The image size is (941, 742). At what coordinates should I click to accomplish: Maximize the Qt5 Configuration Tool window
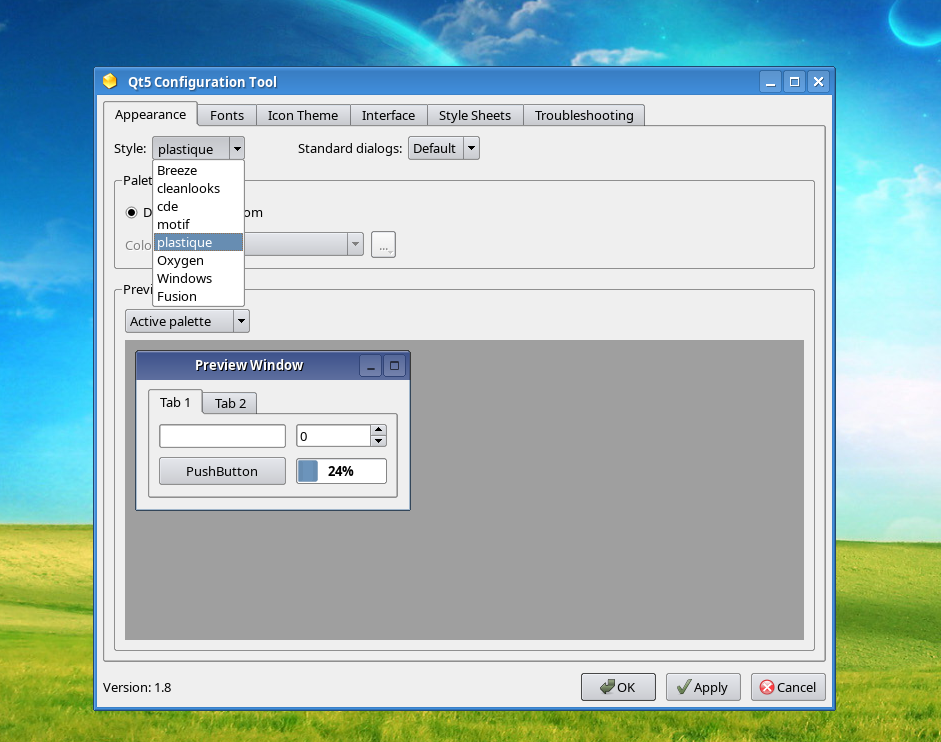coord(795,82)
